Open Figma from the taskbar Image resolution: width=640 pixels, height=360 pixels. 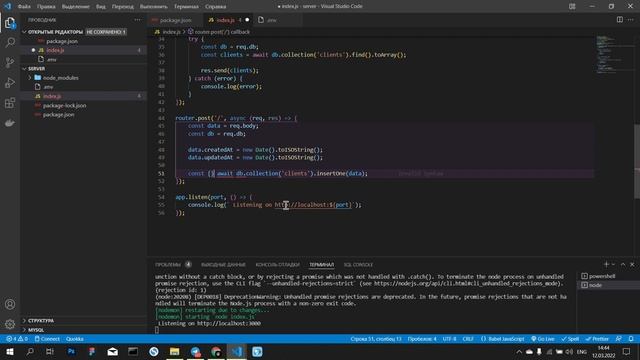click(x=91, y=351)
